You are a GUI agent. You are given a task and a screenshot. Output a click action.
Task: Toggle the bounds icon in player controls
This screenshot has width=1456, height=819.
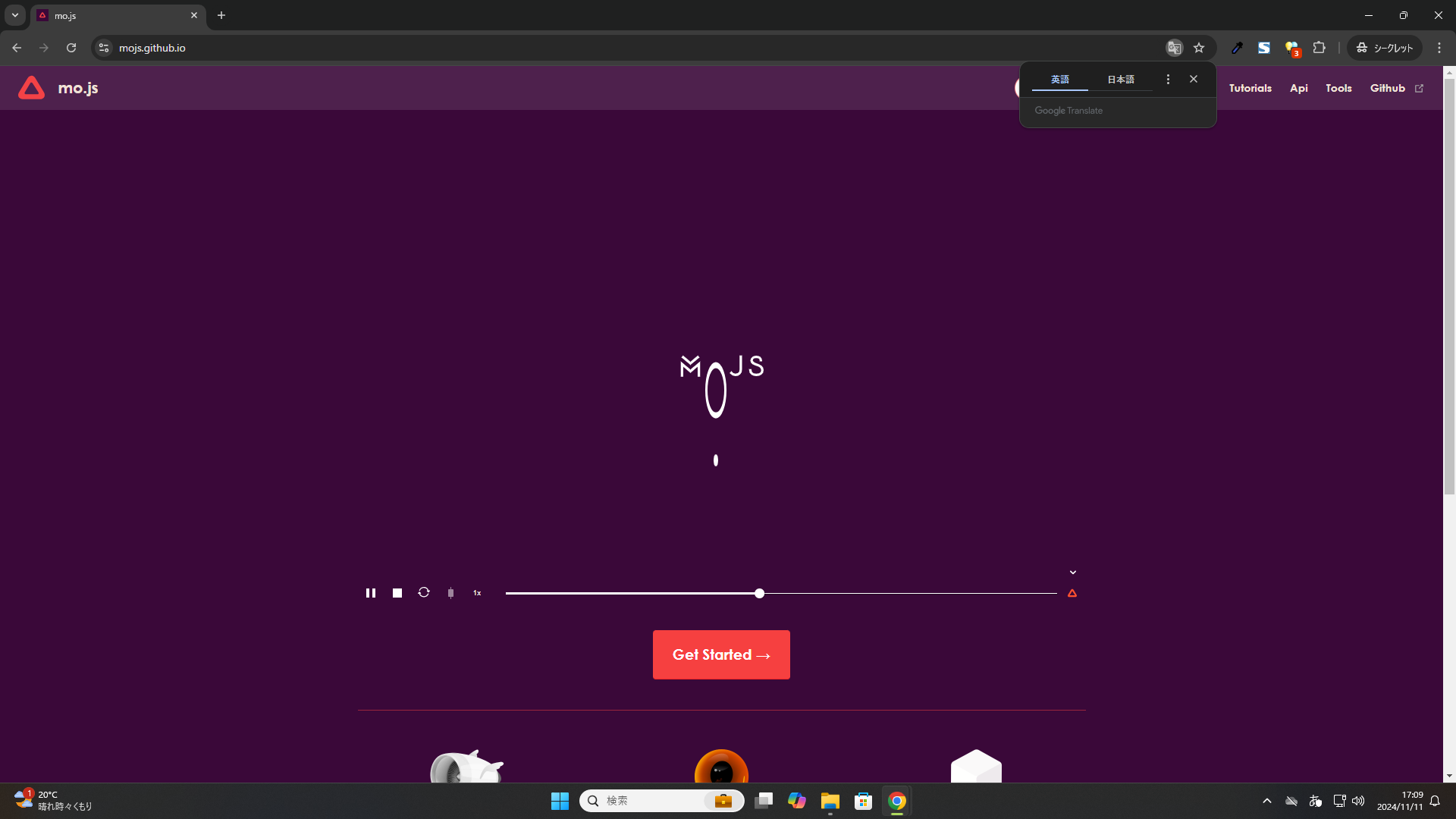coord(450,593)
